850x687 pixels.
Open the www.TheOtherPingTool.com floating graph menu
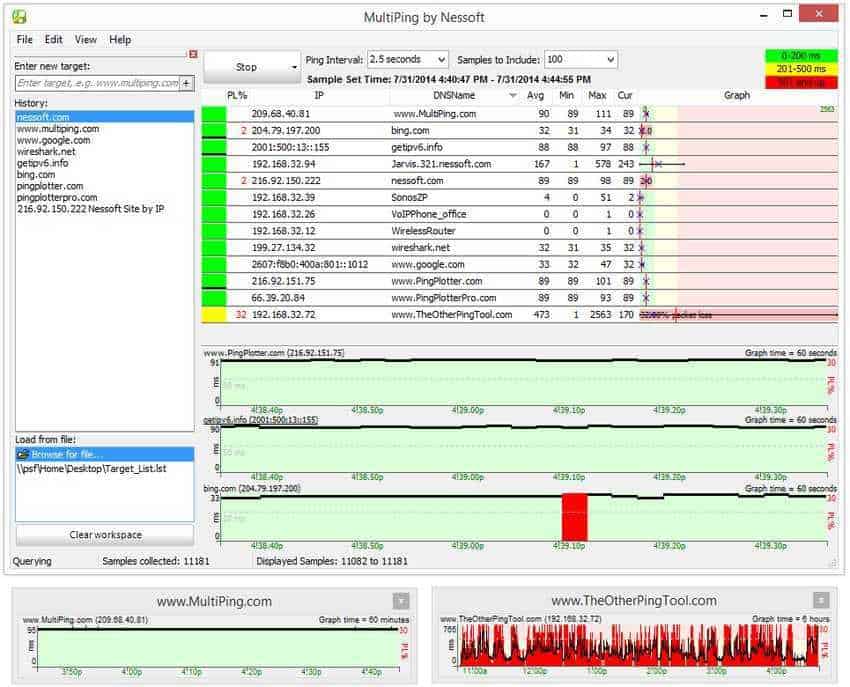[x=821, y=600]
